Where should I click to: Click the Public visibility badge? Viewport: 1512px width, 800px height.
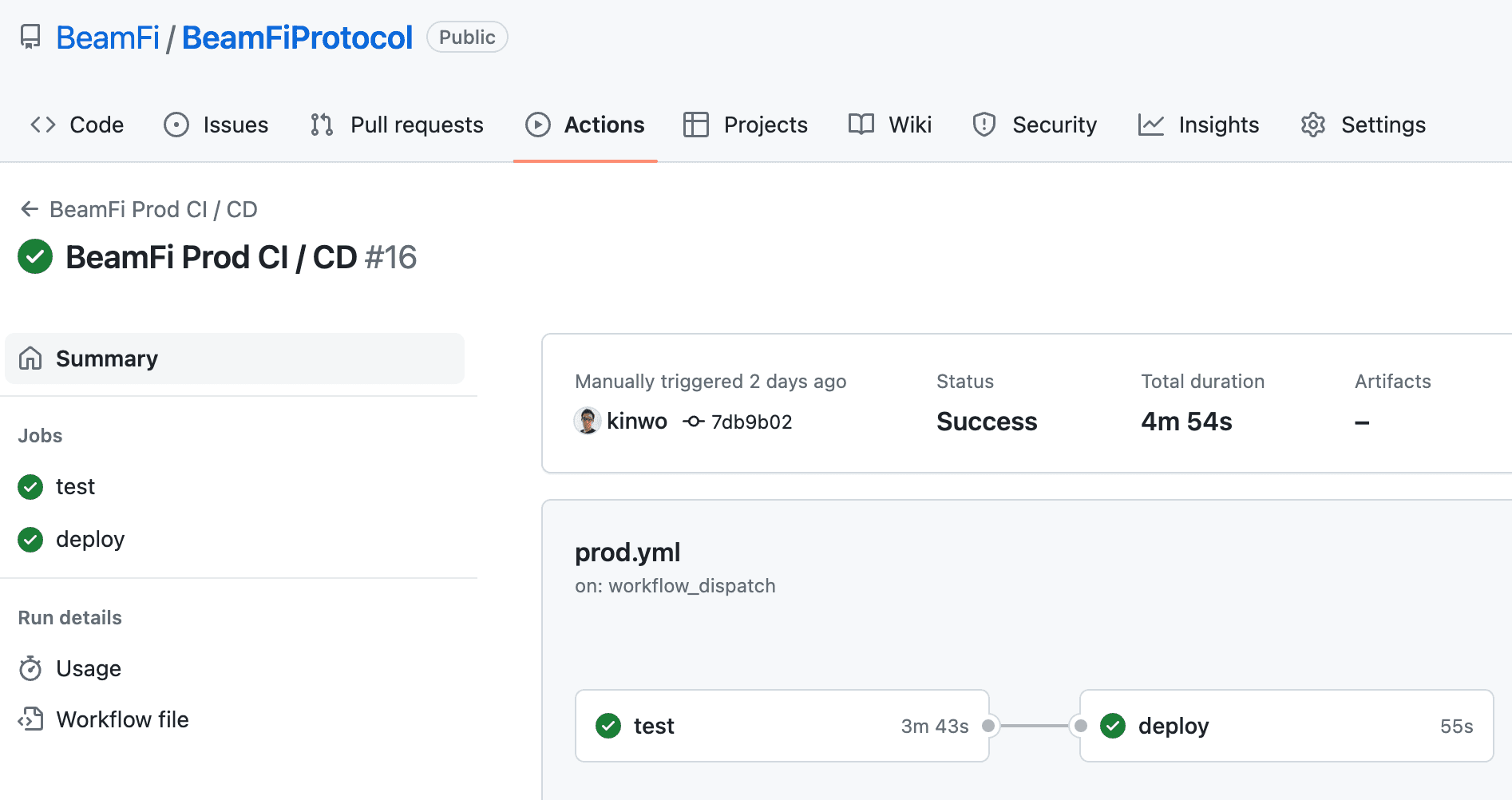tap(467, 38)
